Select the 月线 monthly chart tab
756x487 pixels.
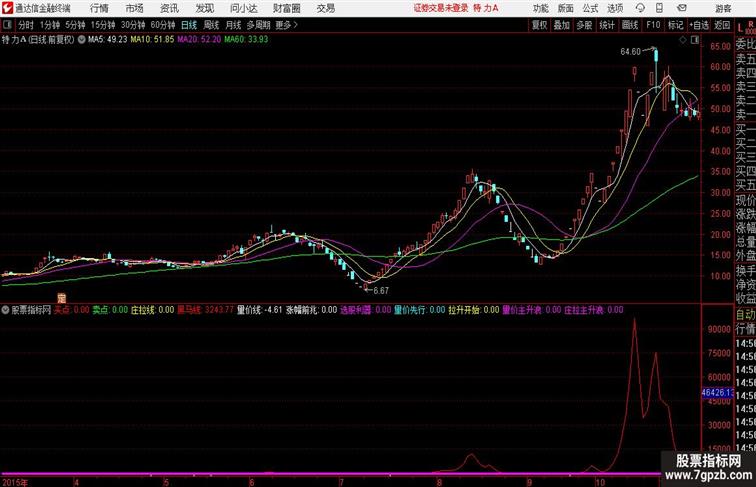(x=233, y=25)
